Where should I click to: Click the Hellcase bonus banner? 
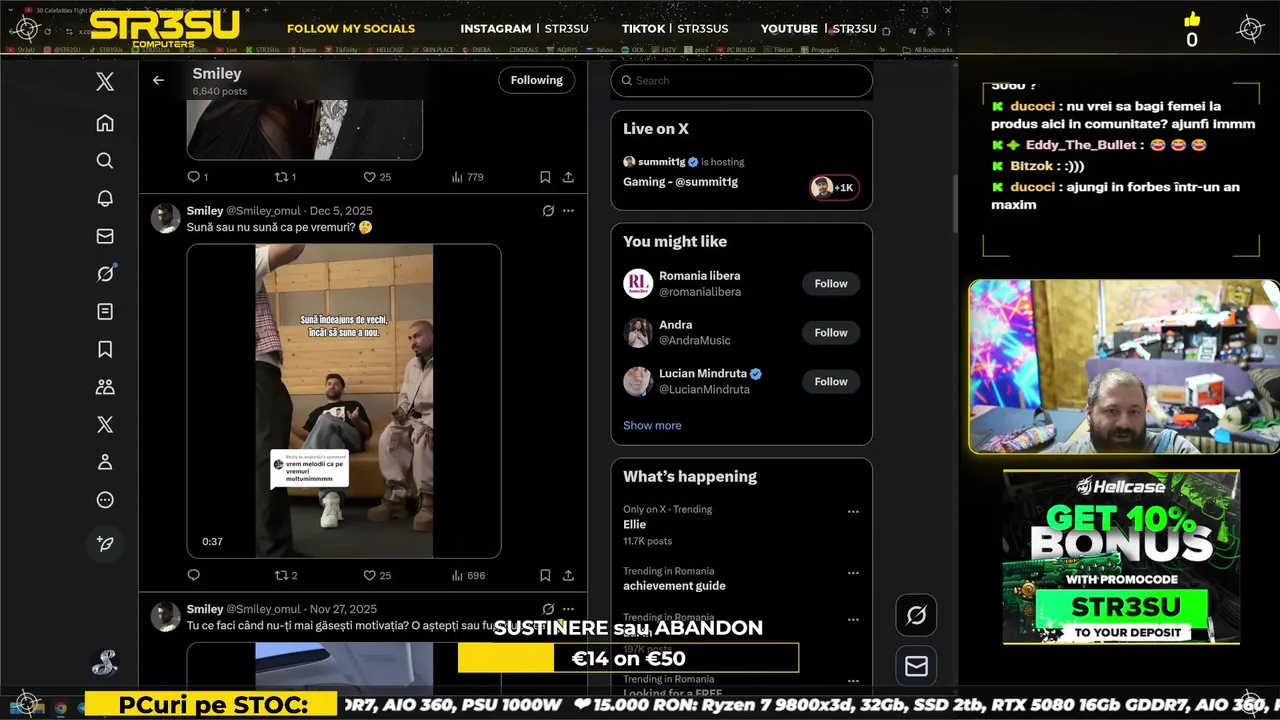pos(1121,558)
